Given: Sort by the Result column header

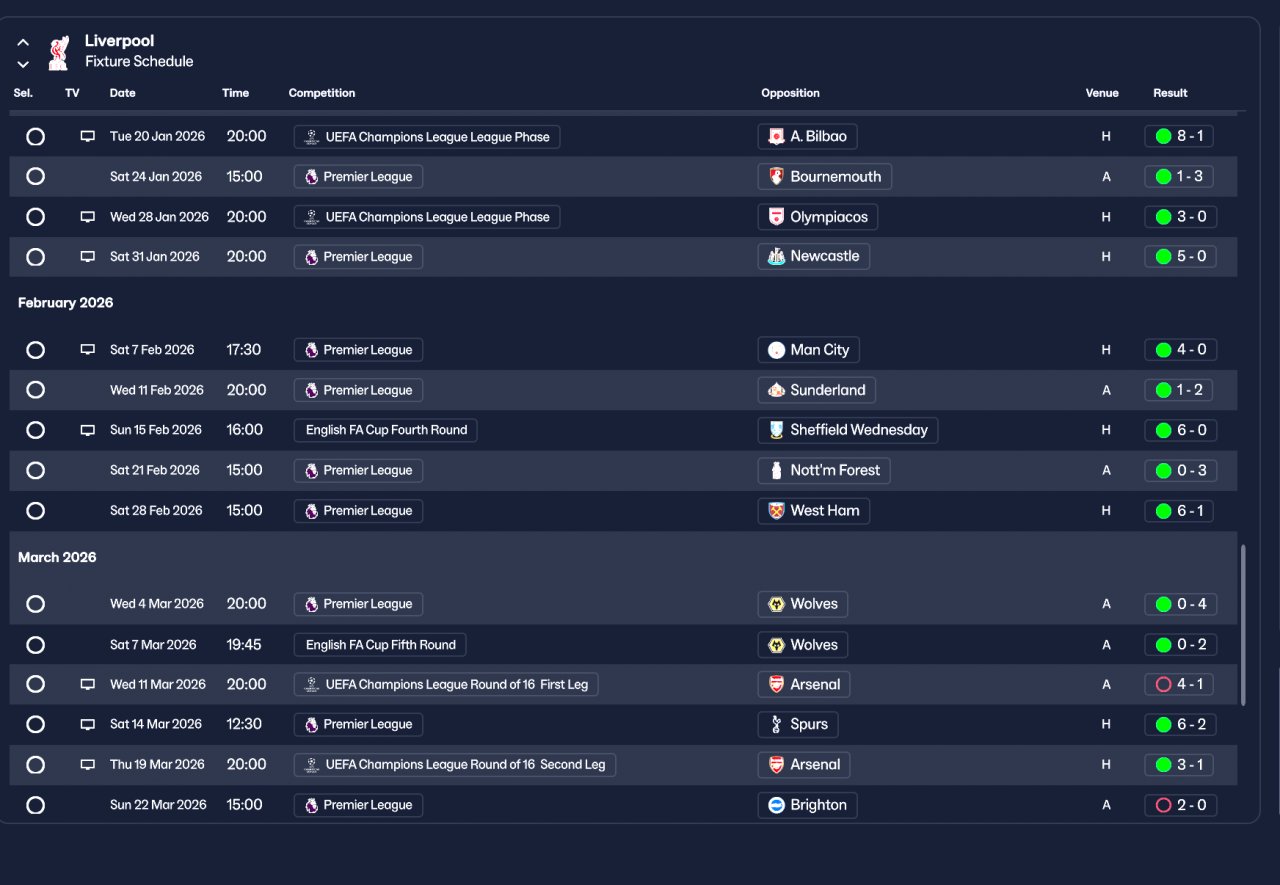Looking at the screenshot, I should pos(1170,93).
